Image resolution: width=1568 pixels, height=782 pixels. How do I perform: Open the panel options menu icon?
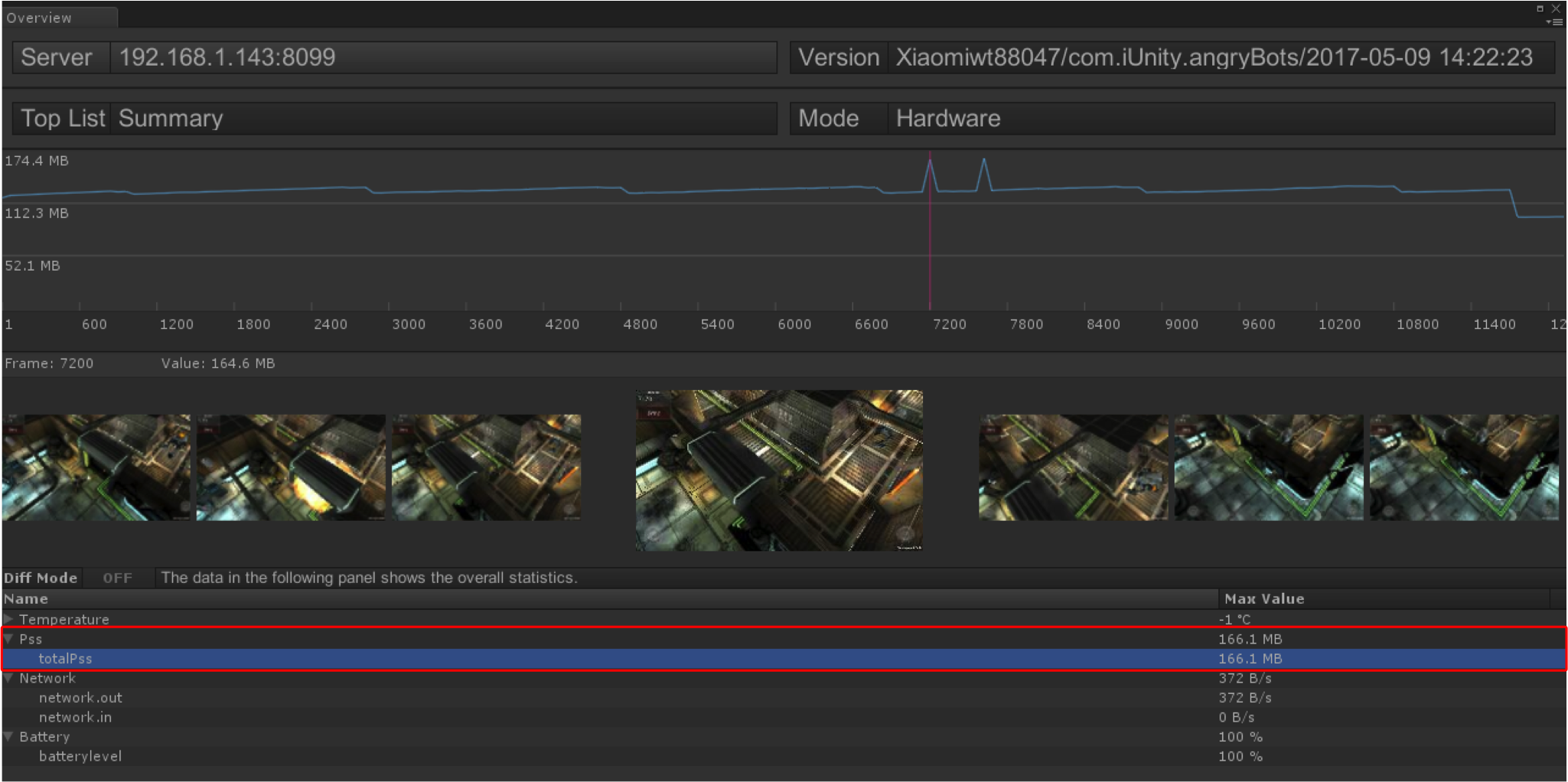tap(1555, 22)
